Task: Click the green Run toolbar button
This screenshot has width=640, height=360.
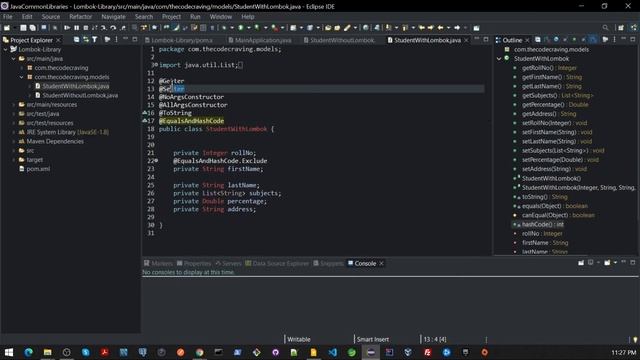Action: click(x=241, y=28)
